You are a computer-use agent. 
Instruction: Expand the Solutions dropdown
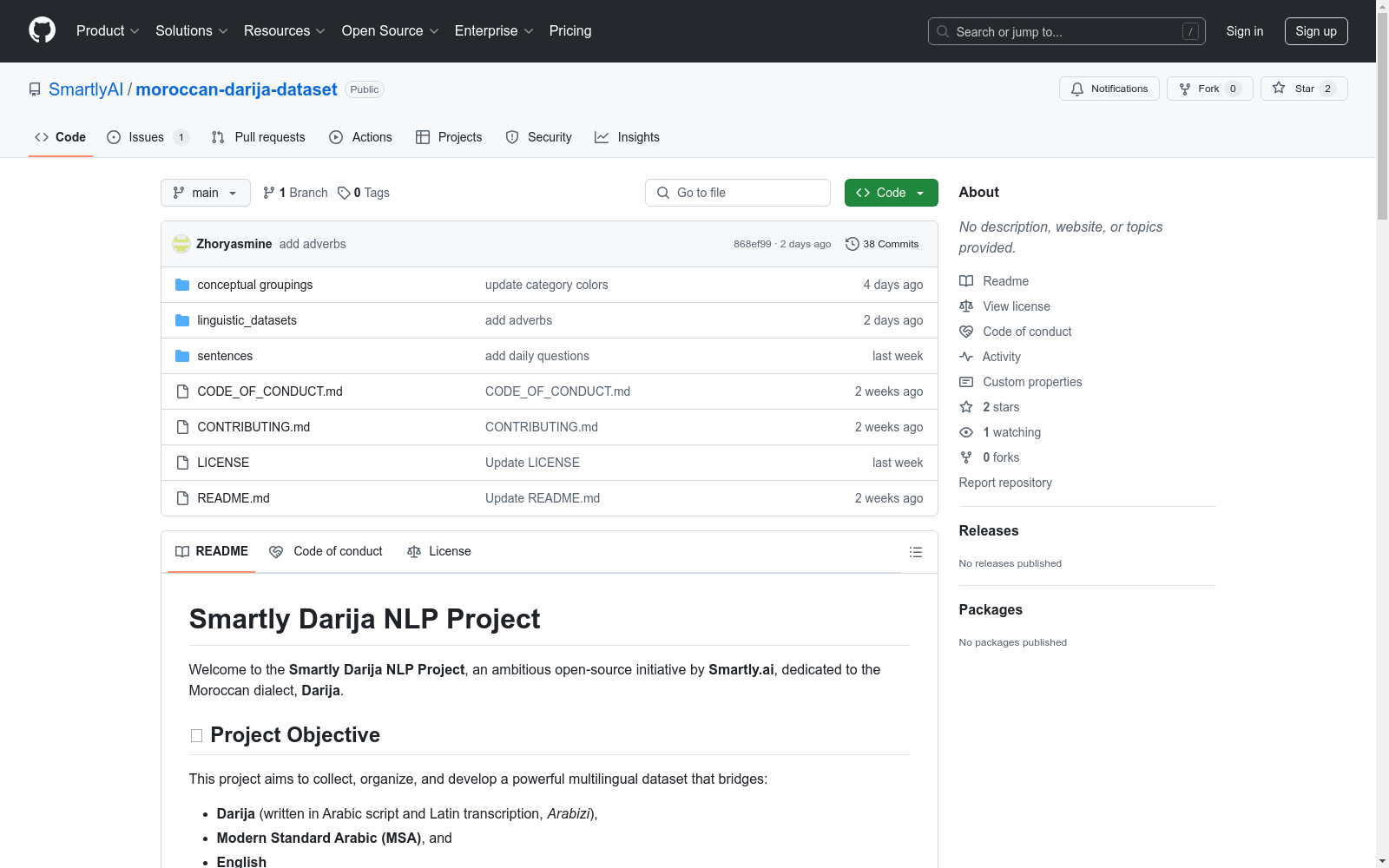[192, 30]
